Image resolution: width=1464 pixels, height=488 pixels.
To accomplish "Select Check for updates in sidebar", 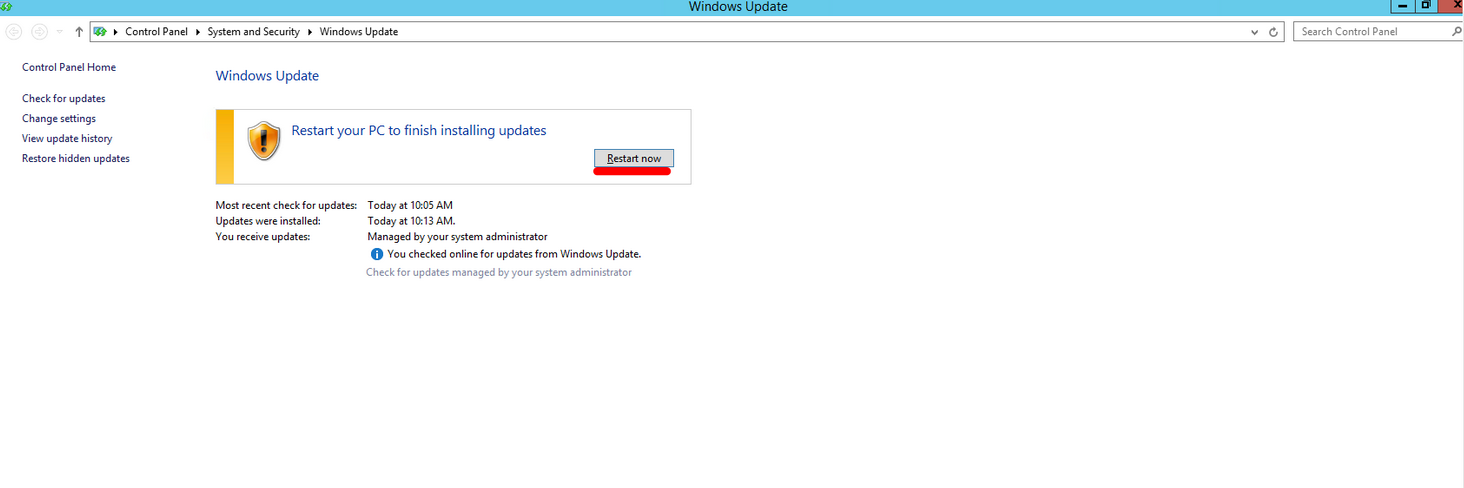I will tap(64, 98).
